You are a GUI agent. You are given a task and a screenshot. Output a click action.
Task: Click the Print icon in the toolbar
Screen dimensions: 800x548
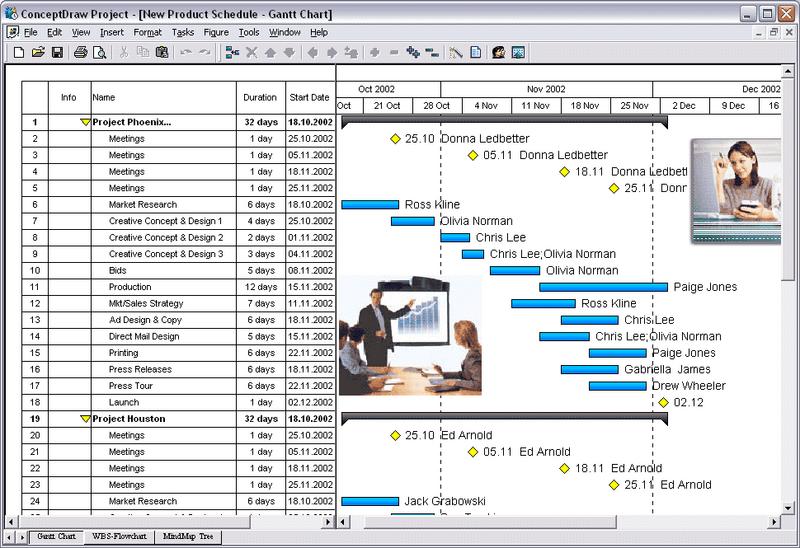pyautogui.click(x=81, y=52)
